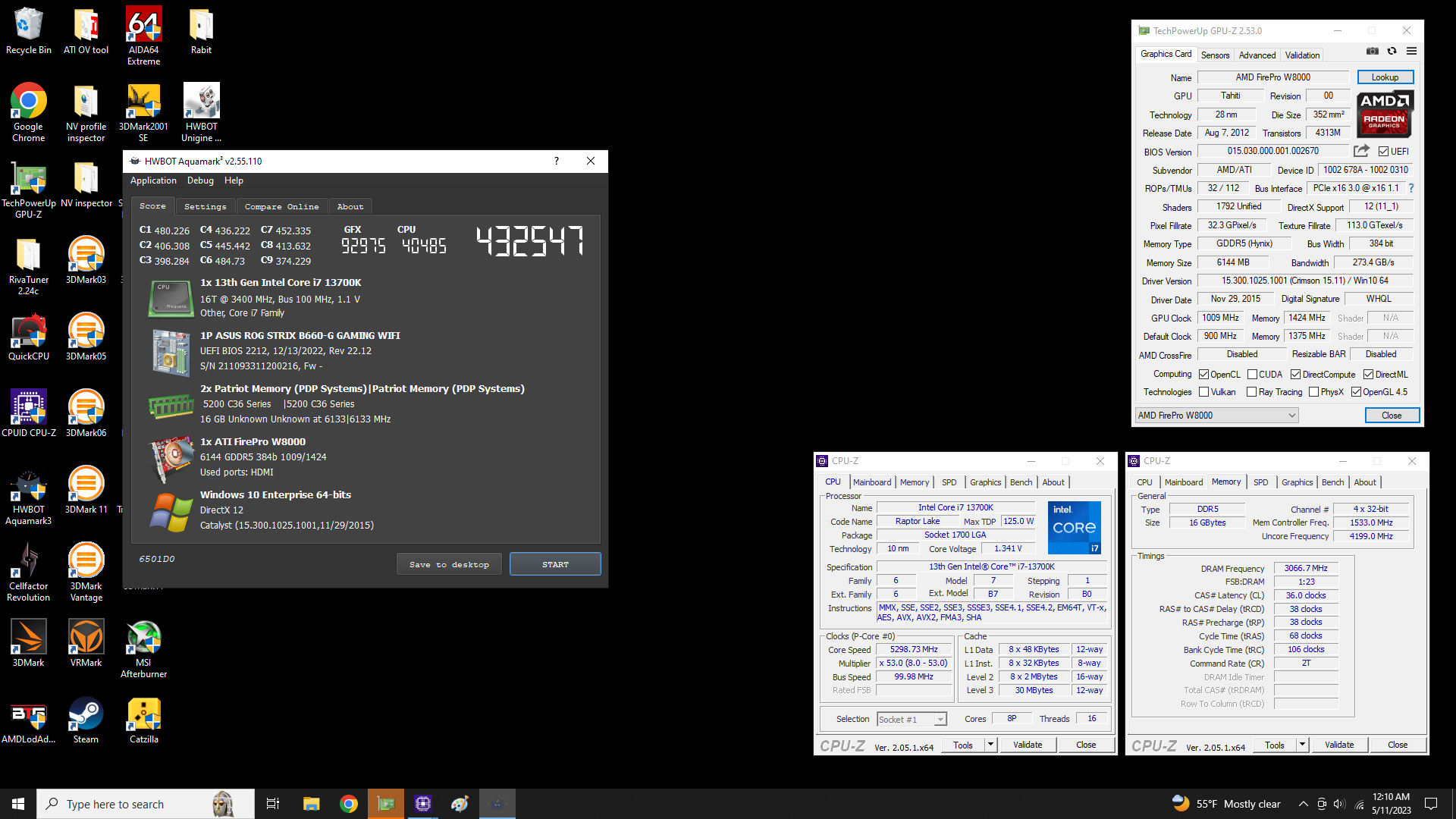1456x819 pixels.
Task: Click Type here to search box
Action: [146, 804]
